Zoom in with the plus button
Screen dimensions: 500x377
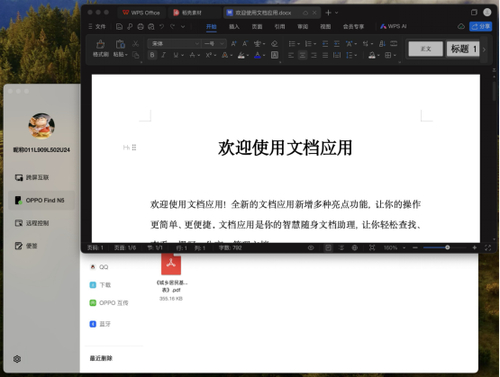pos(474,248)
